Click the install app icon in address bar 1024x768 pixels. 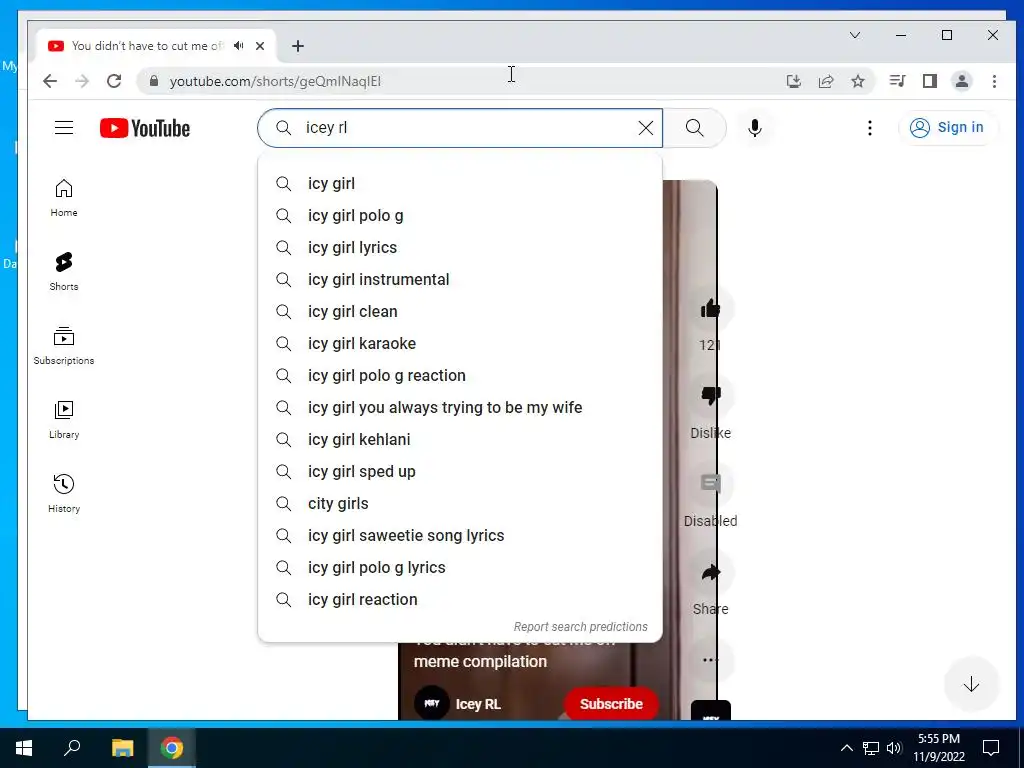click(793, 81)
